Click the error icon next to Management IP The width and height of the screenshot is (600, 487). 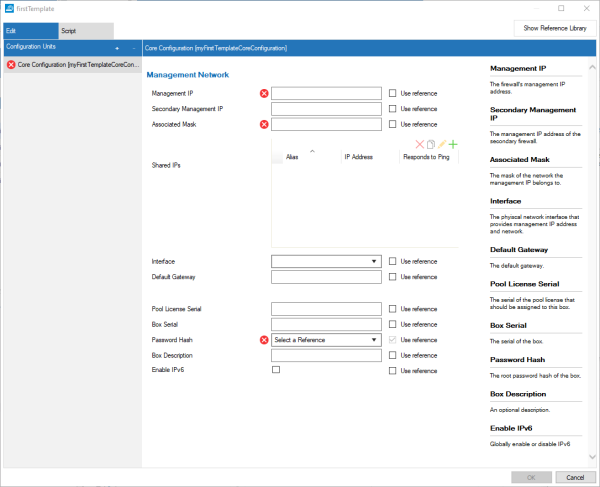pyautogui.click(x=264, y=93)
